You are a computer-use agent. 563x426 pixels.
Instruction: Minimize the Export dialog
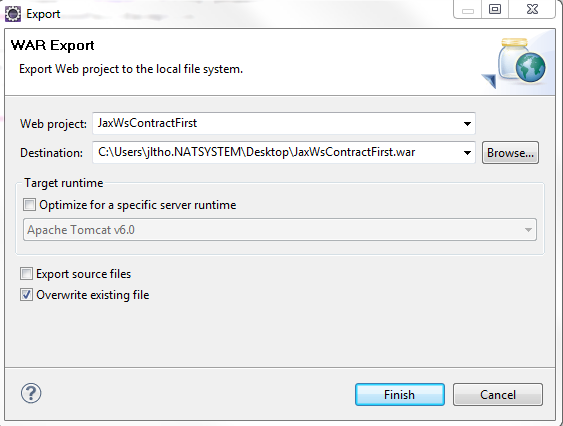point(467,9)
